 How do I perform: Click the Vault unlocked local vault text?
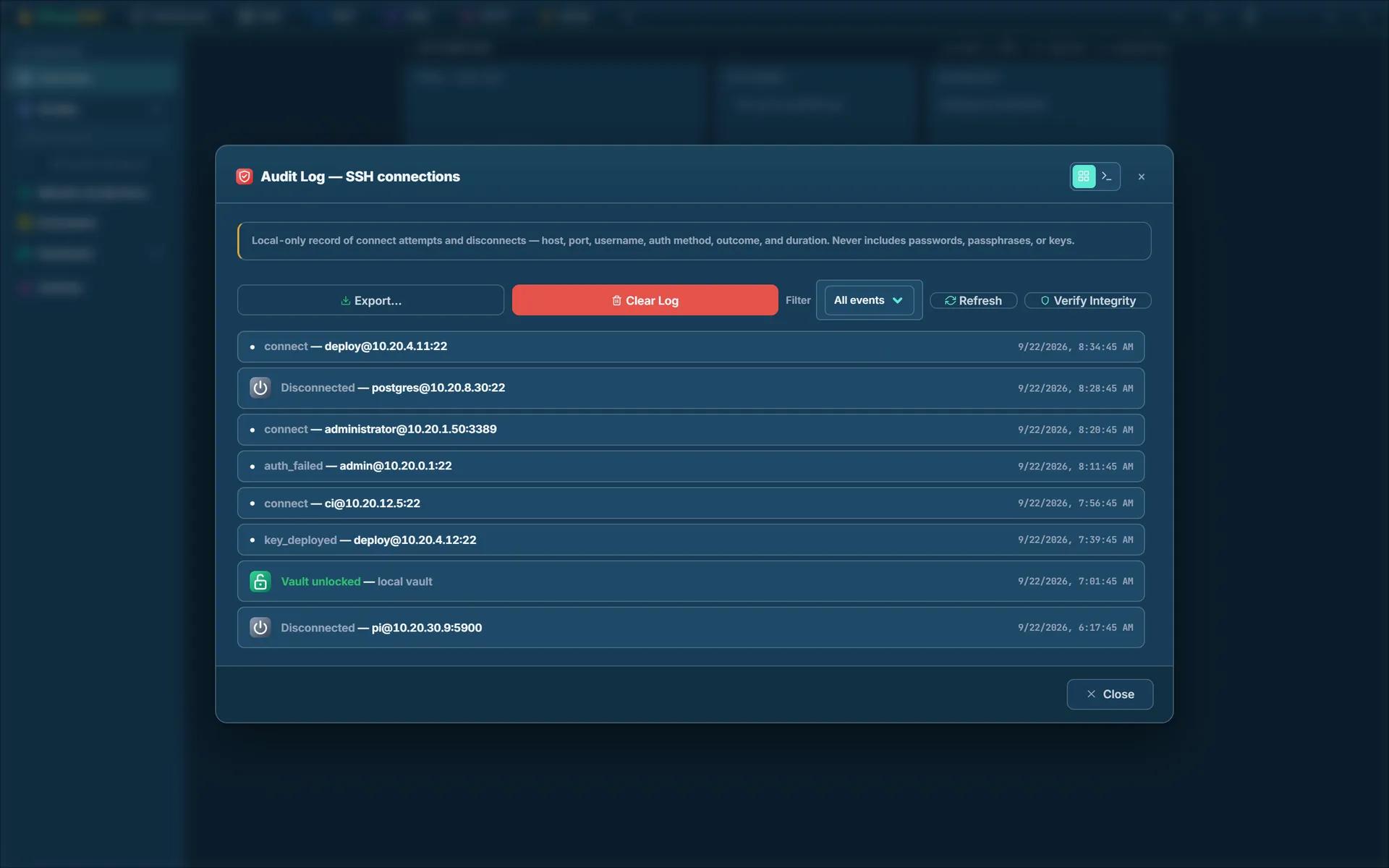coord(357,582)
